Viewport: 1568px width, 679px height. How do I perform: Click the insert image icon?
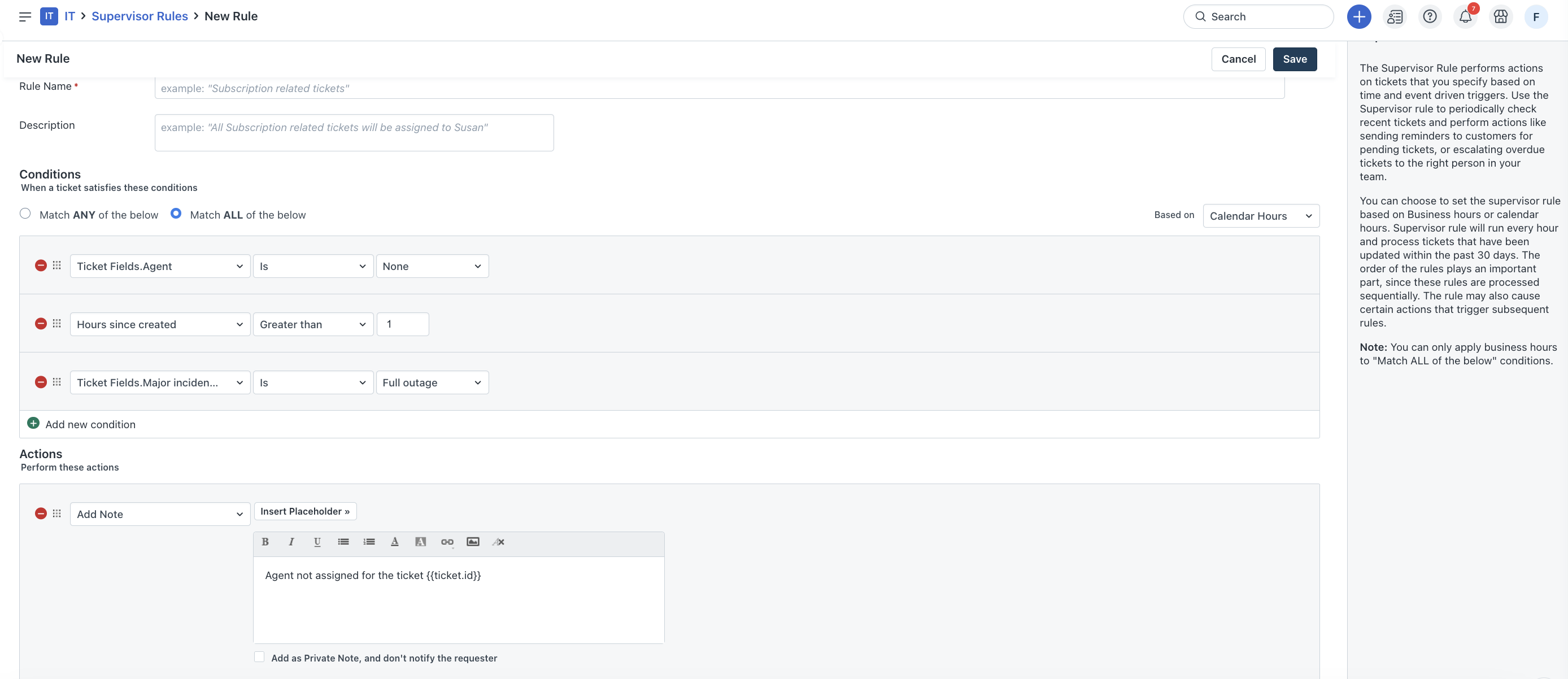coord(472,541)
